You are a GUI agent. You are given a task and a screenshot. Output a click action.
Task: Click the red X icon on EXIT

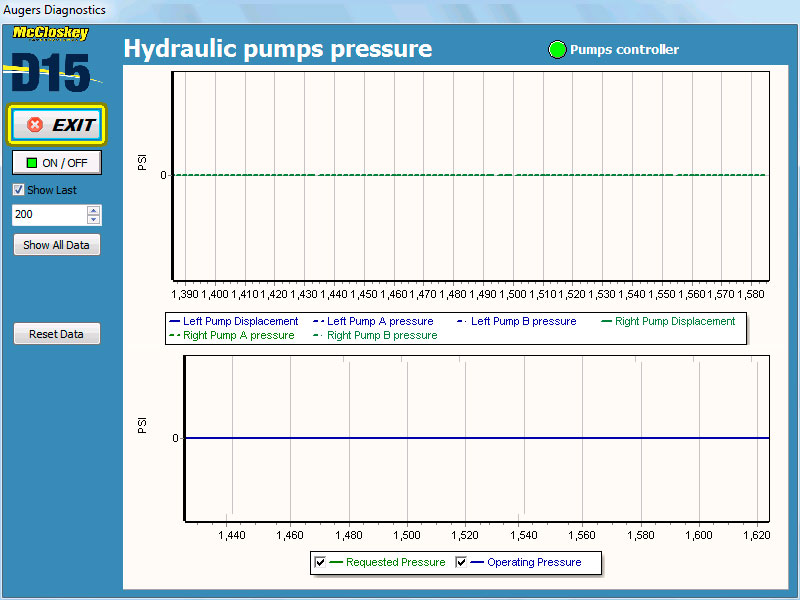(x=35, y=125)
